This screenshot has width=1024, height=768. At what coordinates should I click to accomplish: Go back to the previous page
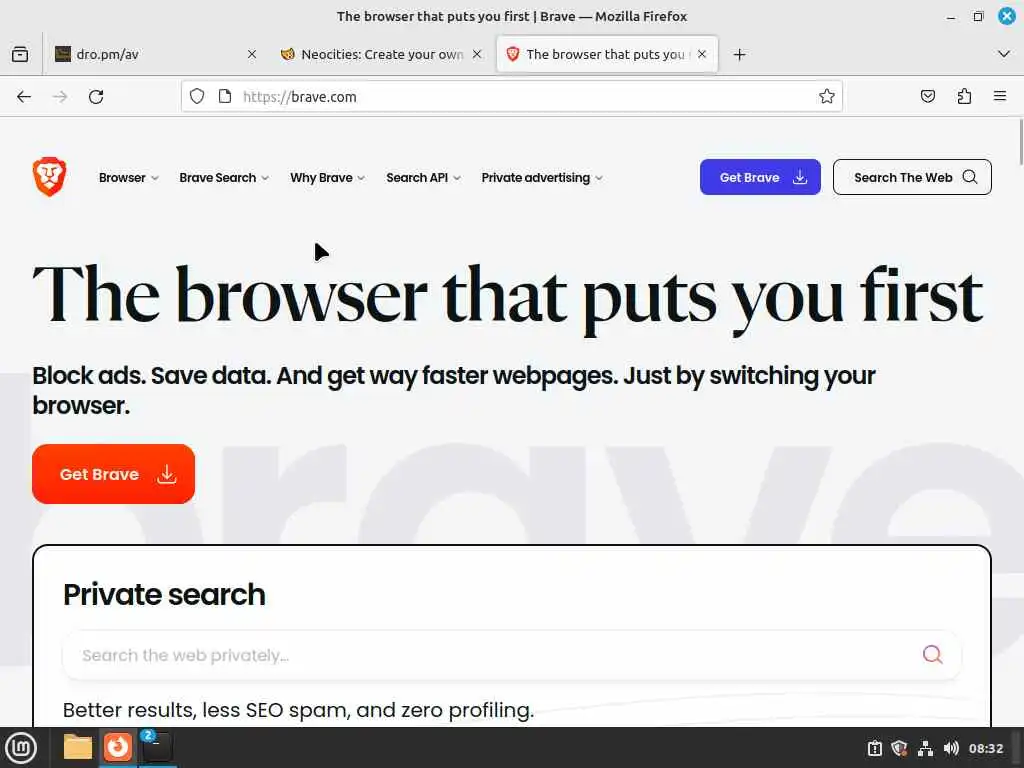coord(24,97)
